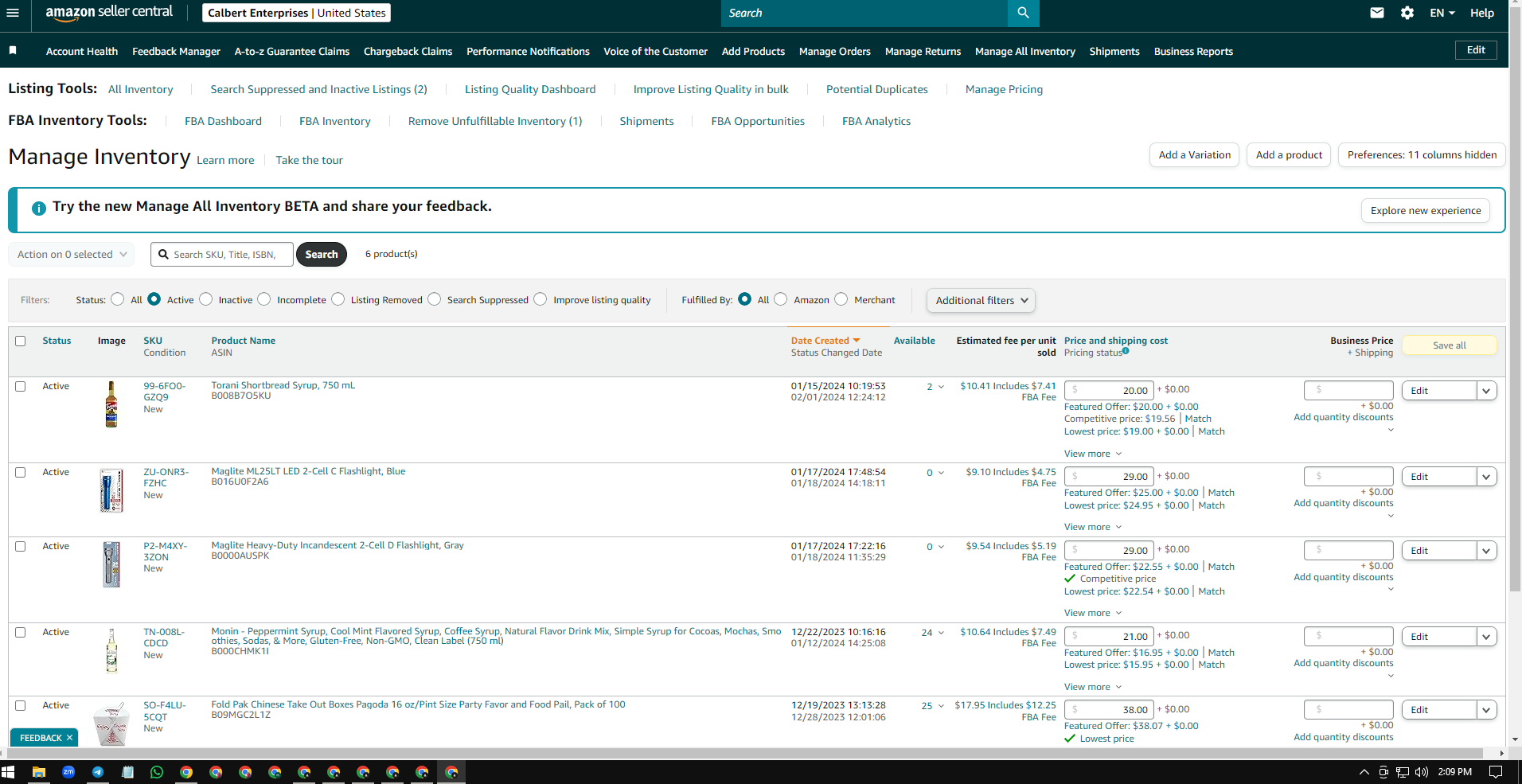Select Fulfilled By Amazon radio button
1522x784 pixels.
[x=781, y=299]
